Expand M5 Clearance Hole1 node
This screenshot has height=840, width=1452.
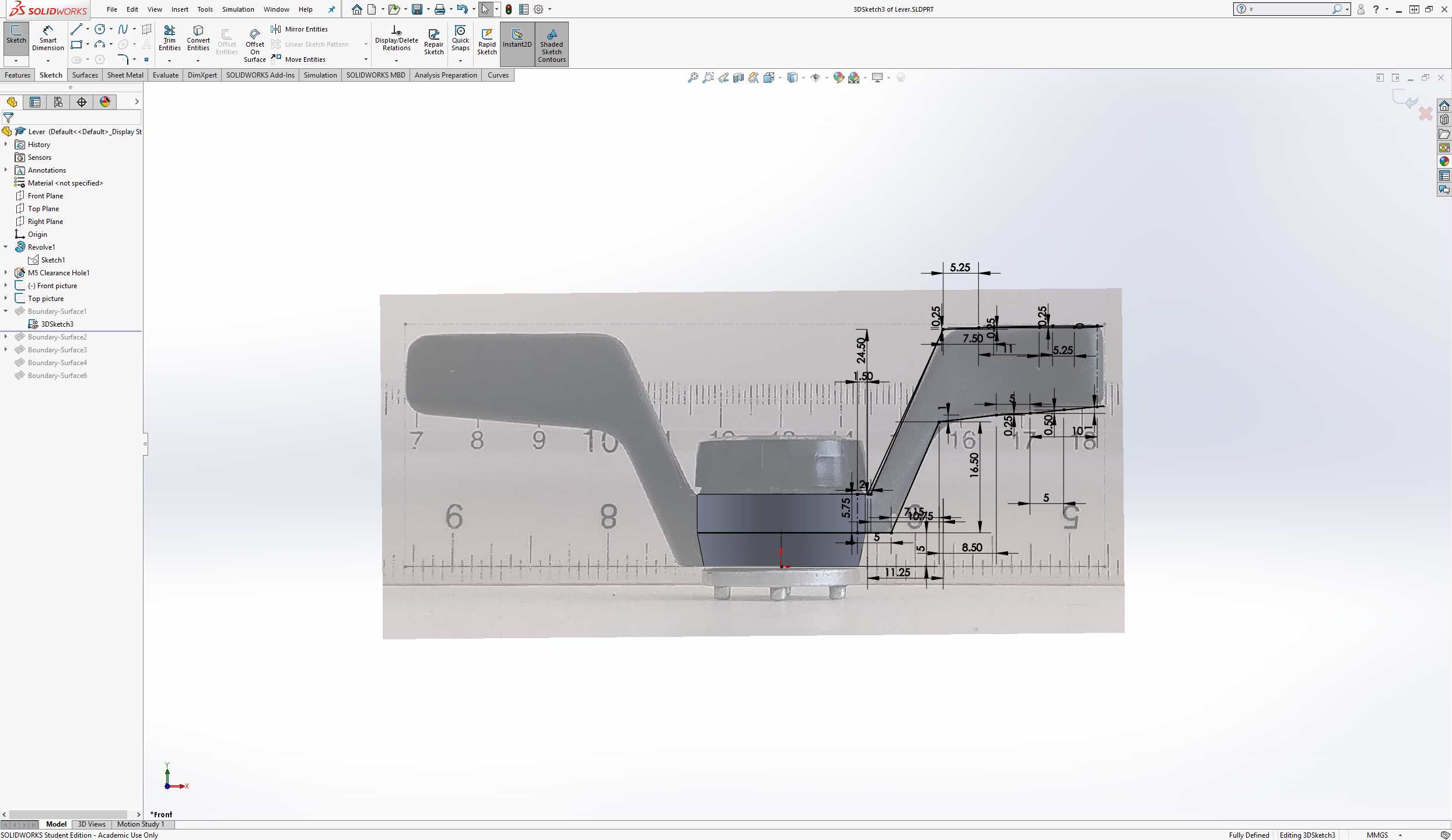pyautogui.click(x=6, y=272)
